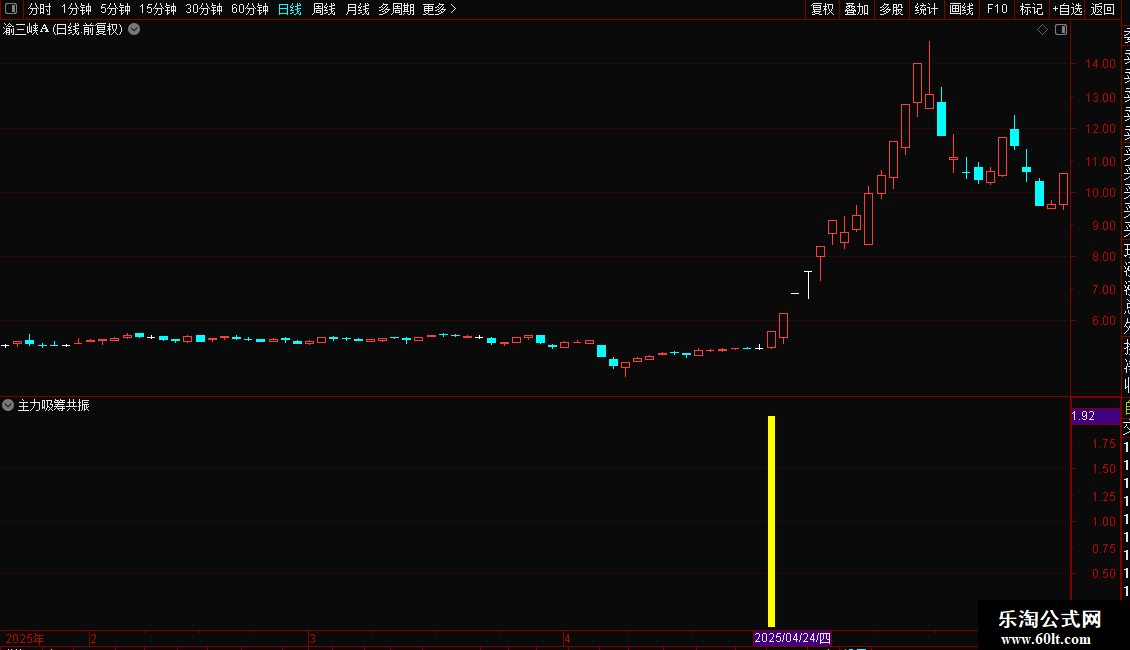
Task: Open F10 company information
Action: pyautogui.click(x=997, y=9)
